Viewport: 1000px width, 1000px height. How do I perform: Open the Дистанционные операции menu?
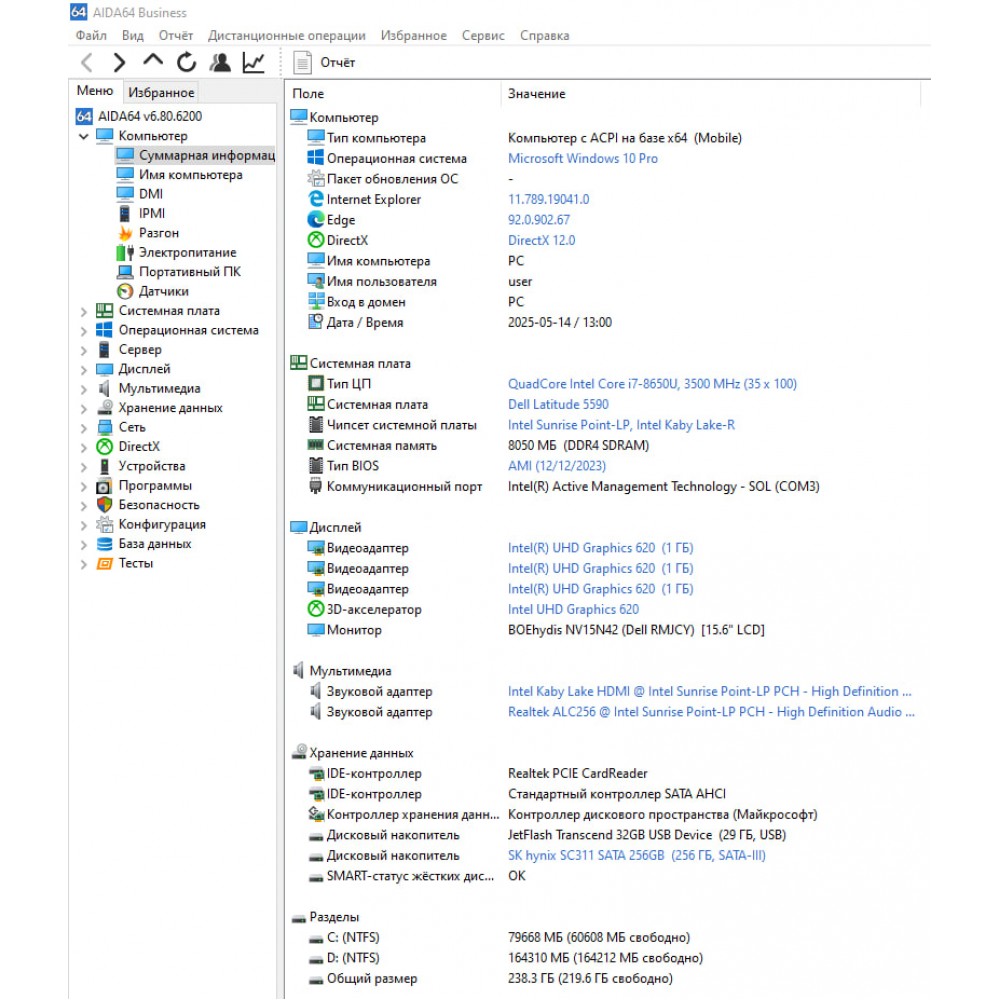[x=287, y=36]
